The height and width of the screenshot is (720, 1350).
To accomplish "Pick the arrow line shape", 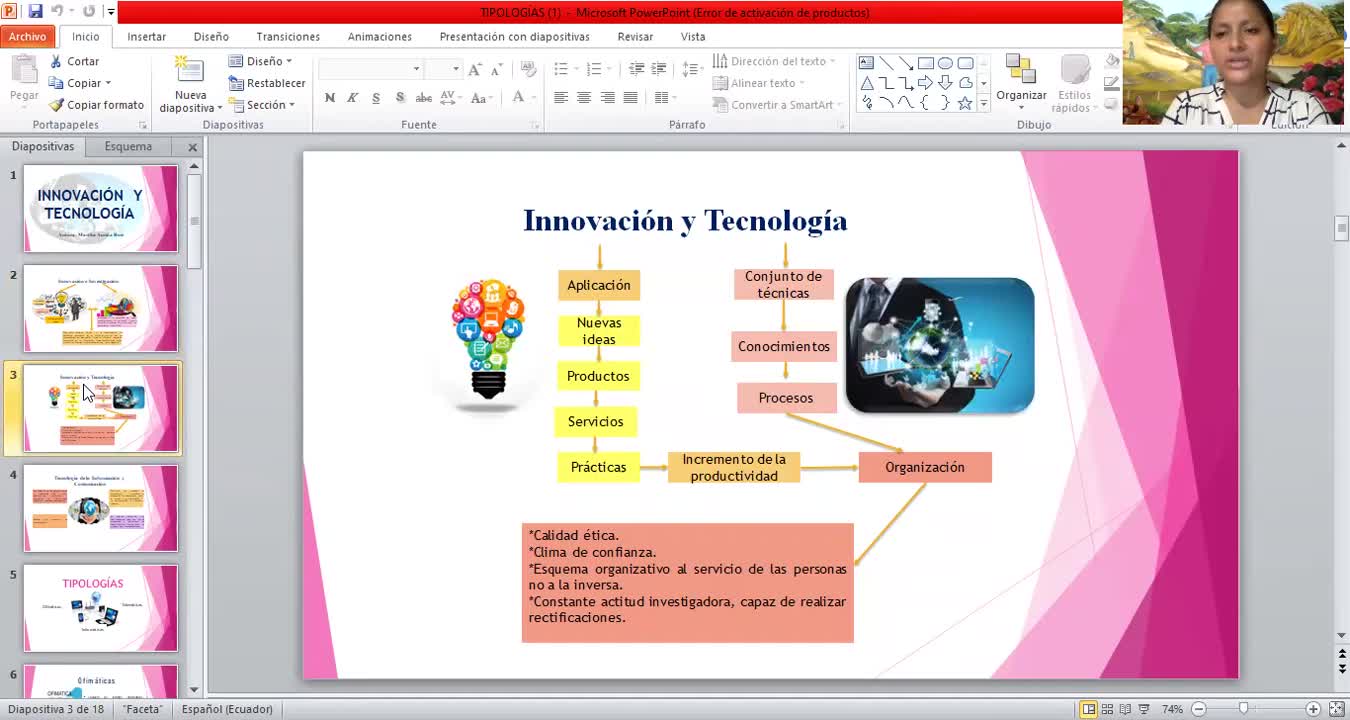I will 905,63.
